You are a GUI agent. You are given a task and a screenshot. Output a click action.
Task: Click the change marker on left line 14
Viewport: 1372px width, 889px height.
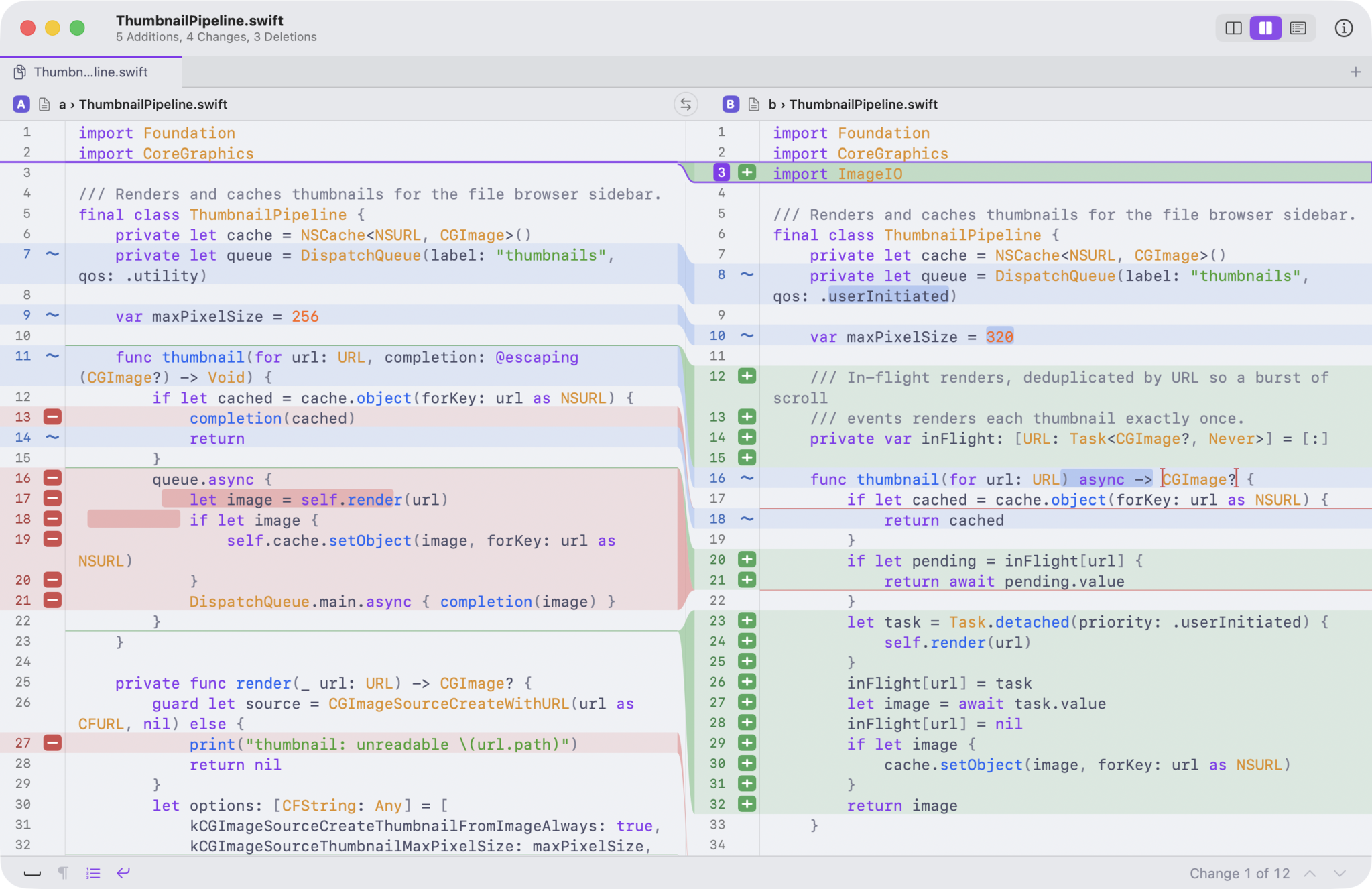pos(52,437)
